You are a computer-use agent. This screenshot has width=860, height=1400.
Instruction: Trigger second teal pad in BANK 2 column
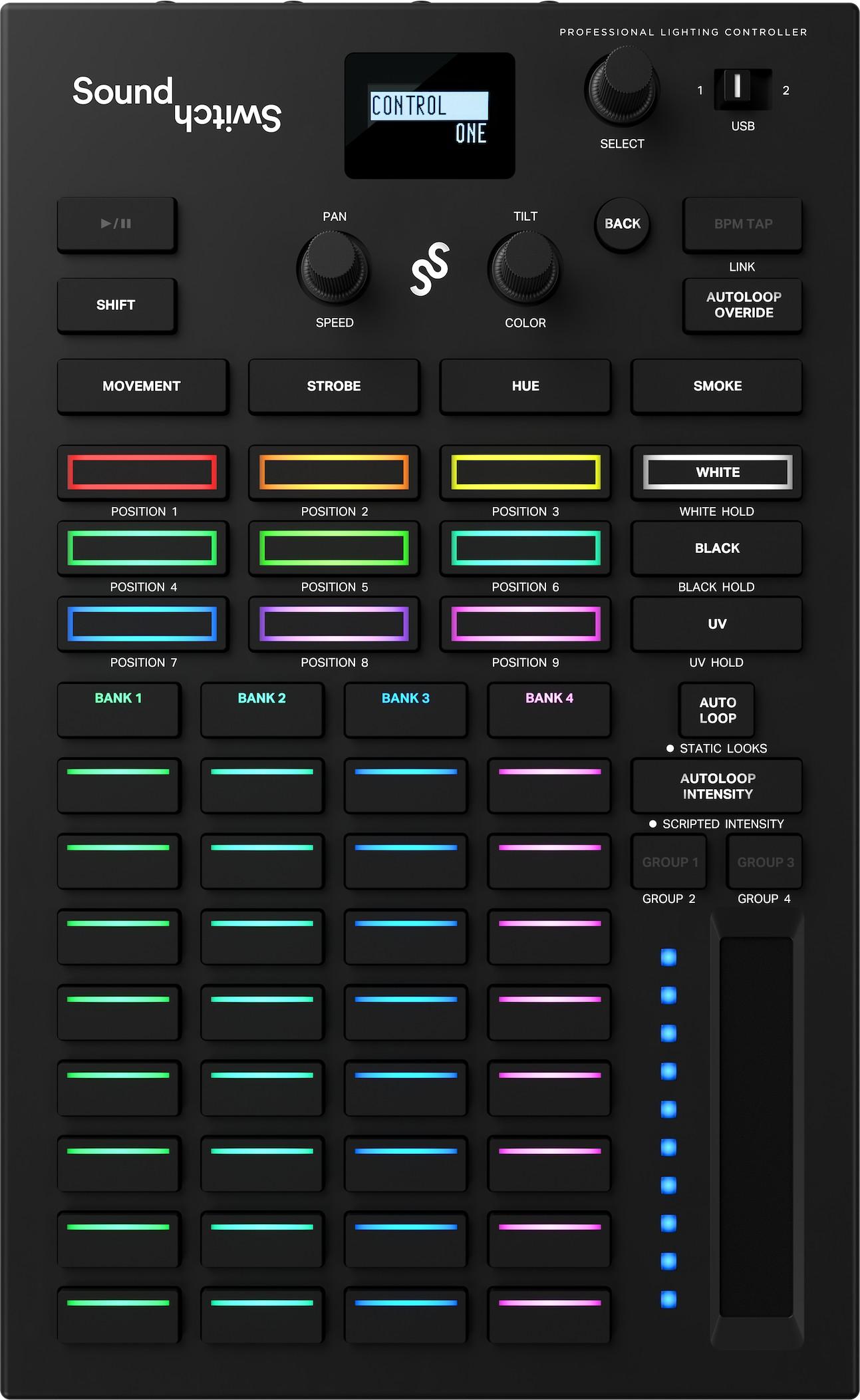coord(262,862)
